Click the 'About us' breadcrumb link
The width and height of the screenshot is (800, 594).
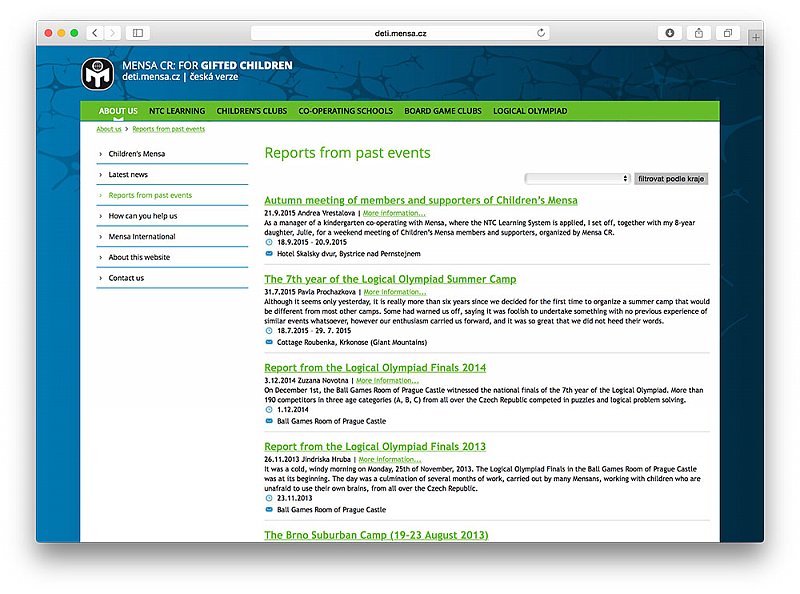(x=109, y=129)
